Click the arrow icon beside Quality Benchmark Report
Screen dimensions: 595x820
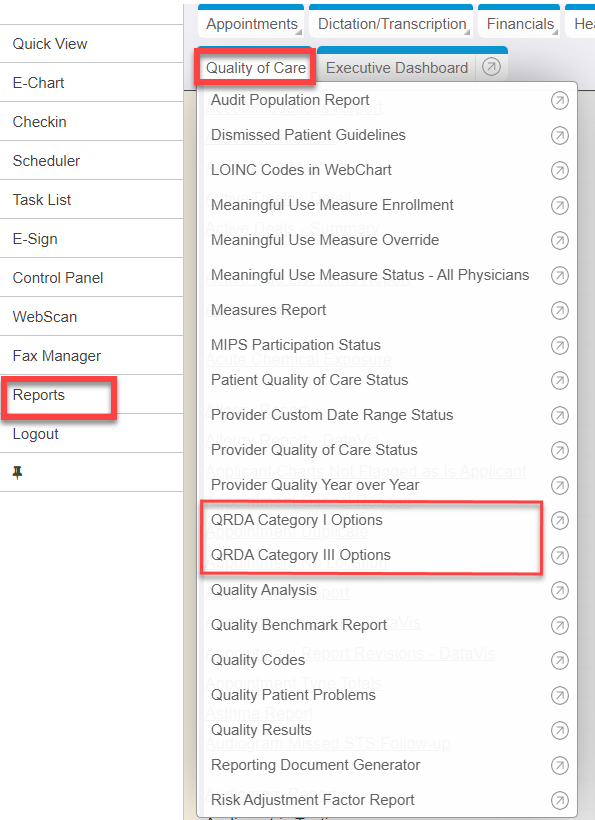tap(559, 625)
